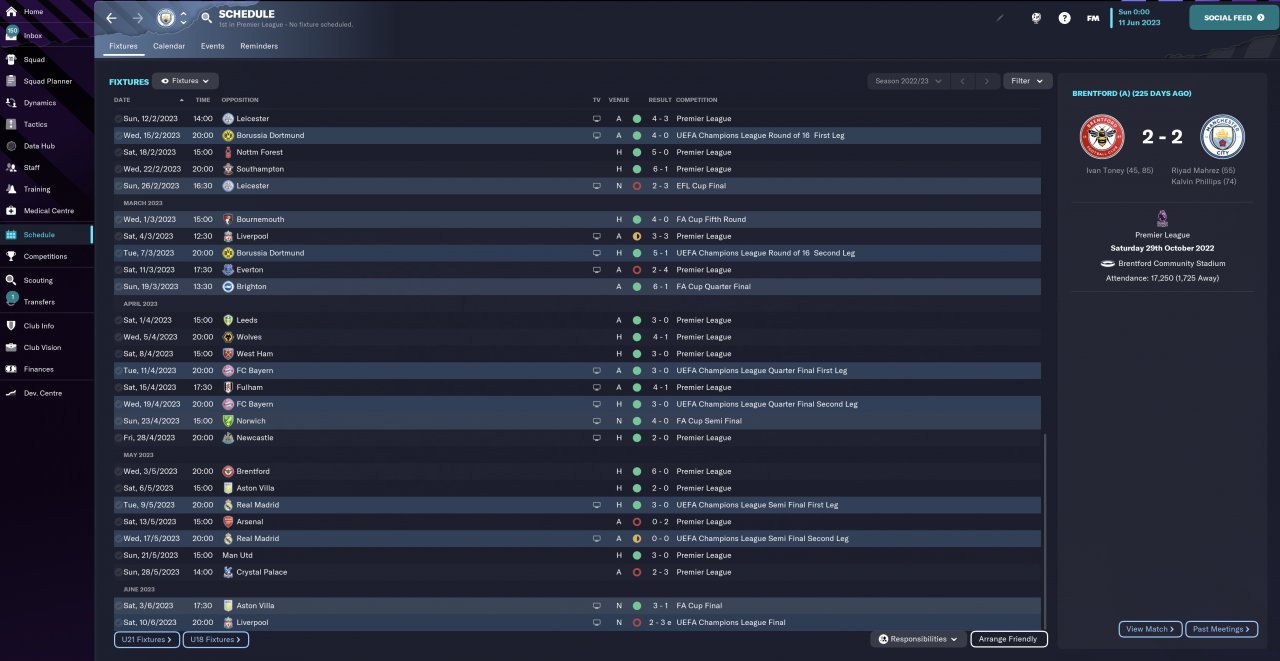Sort by the DATE column header
Screen dimensions: 1280x661
(122, 100)
